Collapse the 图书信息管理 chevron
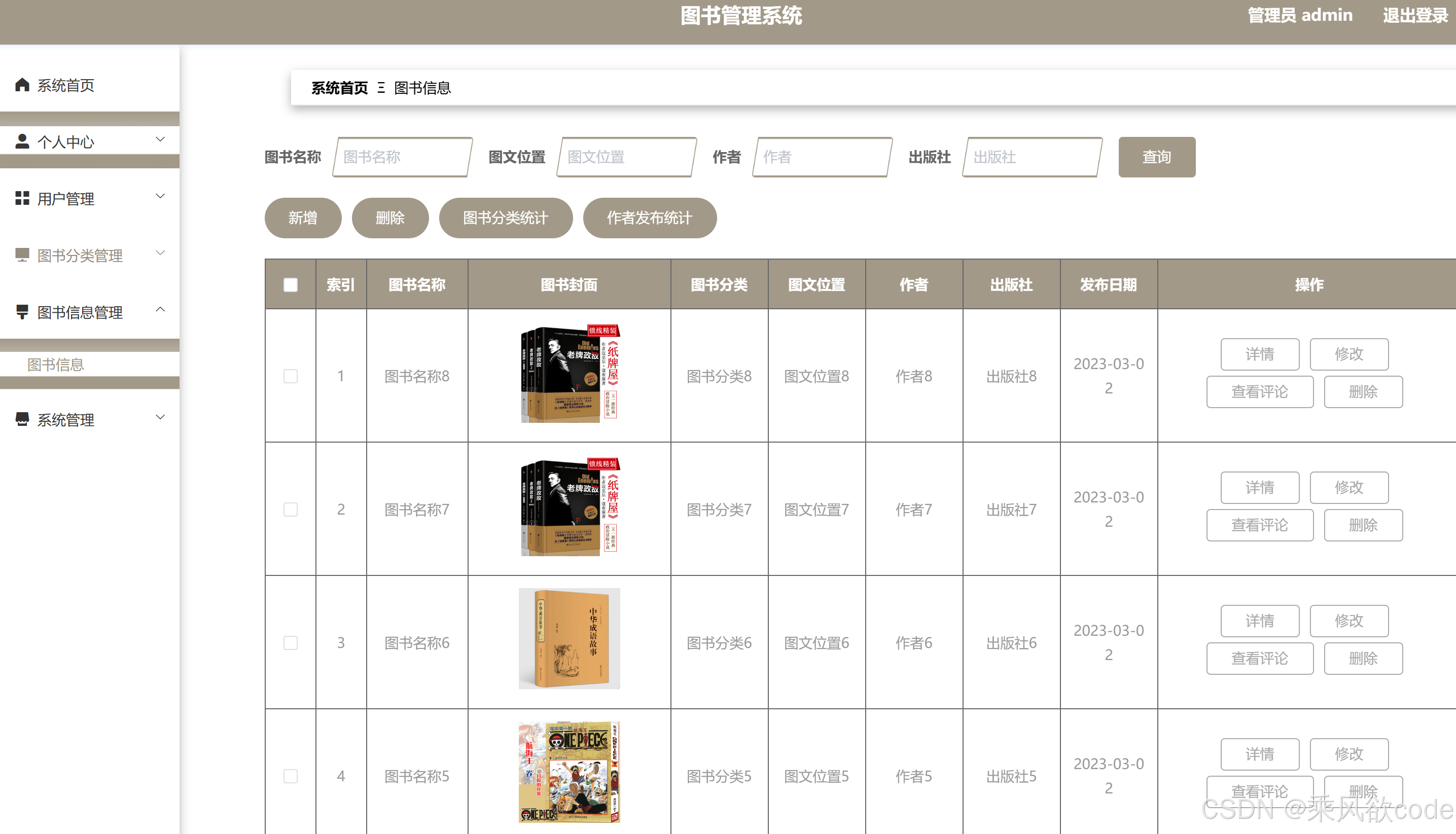This screenshot has height=834, width=1456. click(160, 310)
